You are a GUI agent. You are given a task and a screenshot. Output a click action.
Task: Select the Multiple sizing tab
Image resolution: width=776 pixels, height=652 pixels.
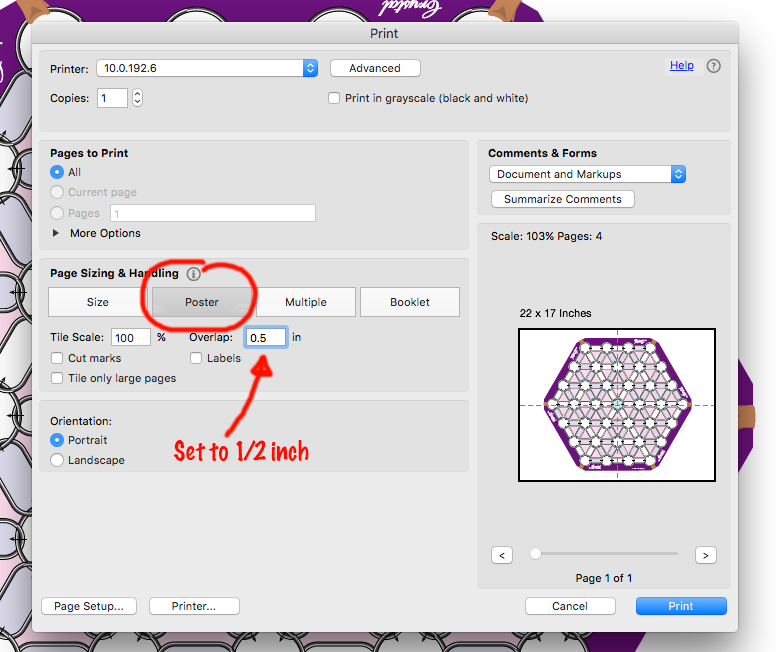pos(305,302)
